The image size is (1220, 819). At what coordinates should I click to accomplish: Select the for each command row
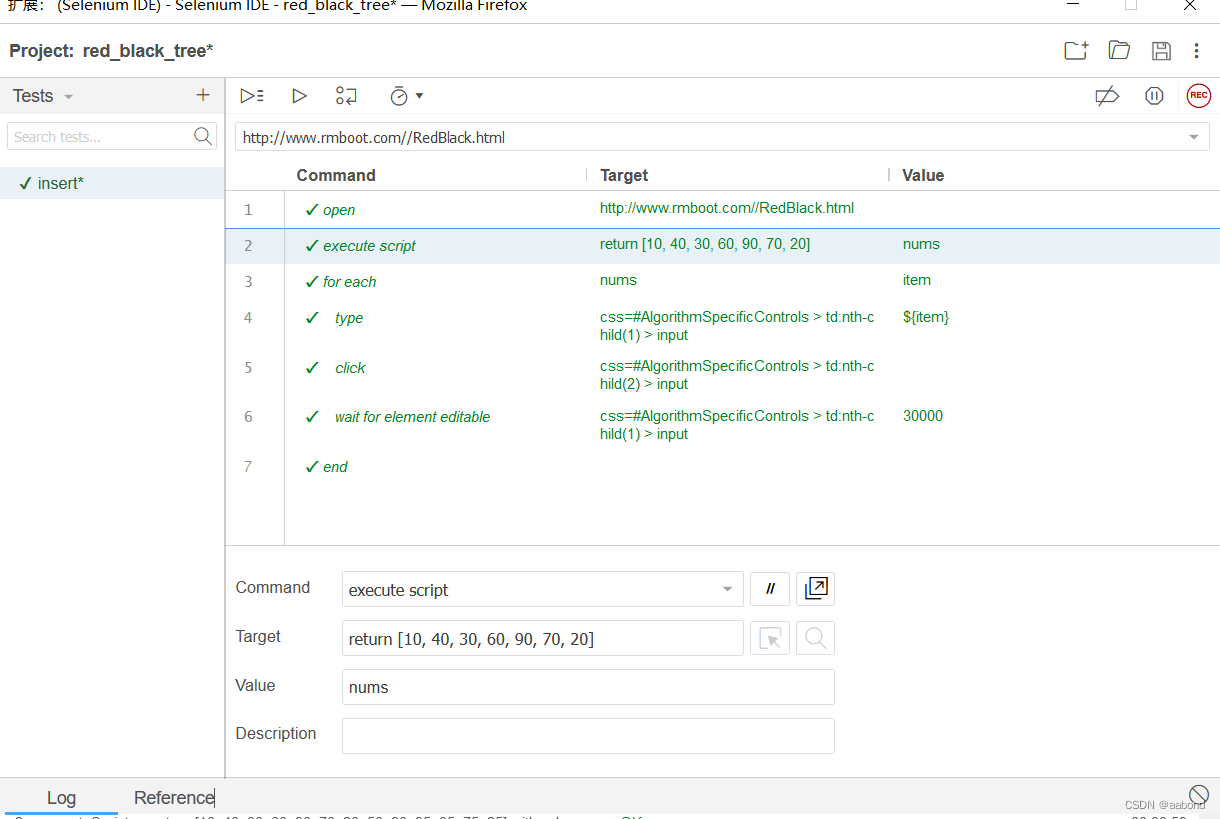[722, 282]
